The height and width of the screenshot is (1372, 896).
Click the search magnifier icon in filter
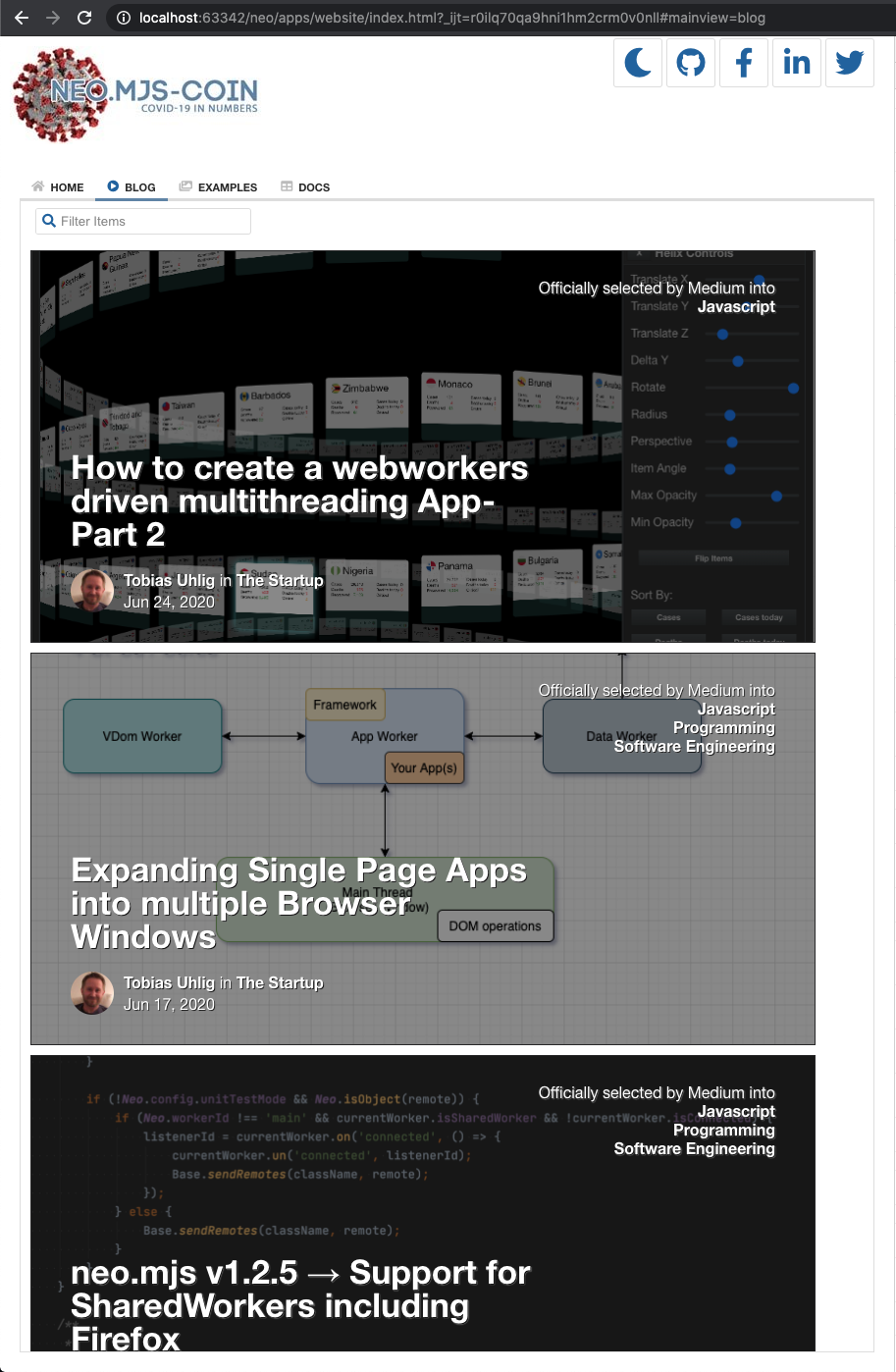click(49, 221)
